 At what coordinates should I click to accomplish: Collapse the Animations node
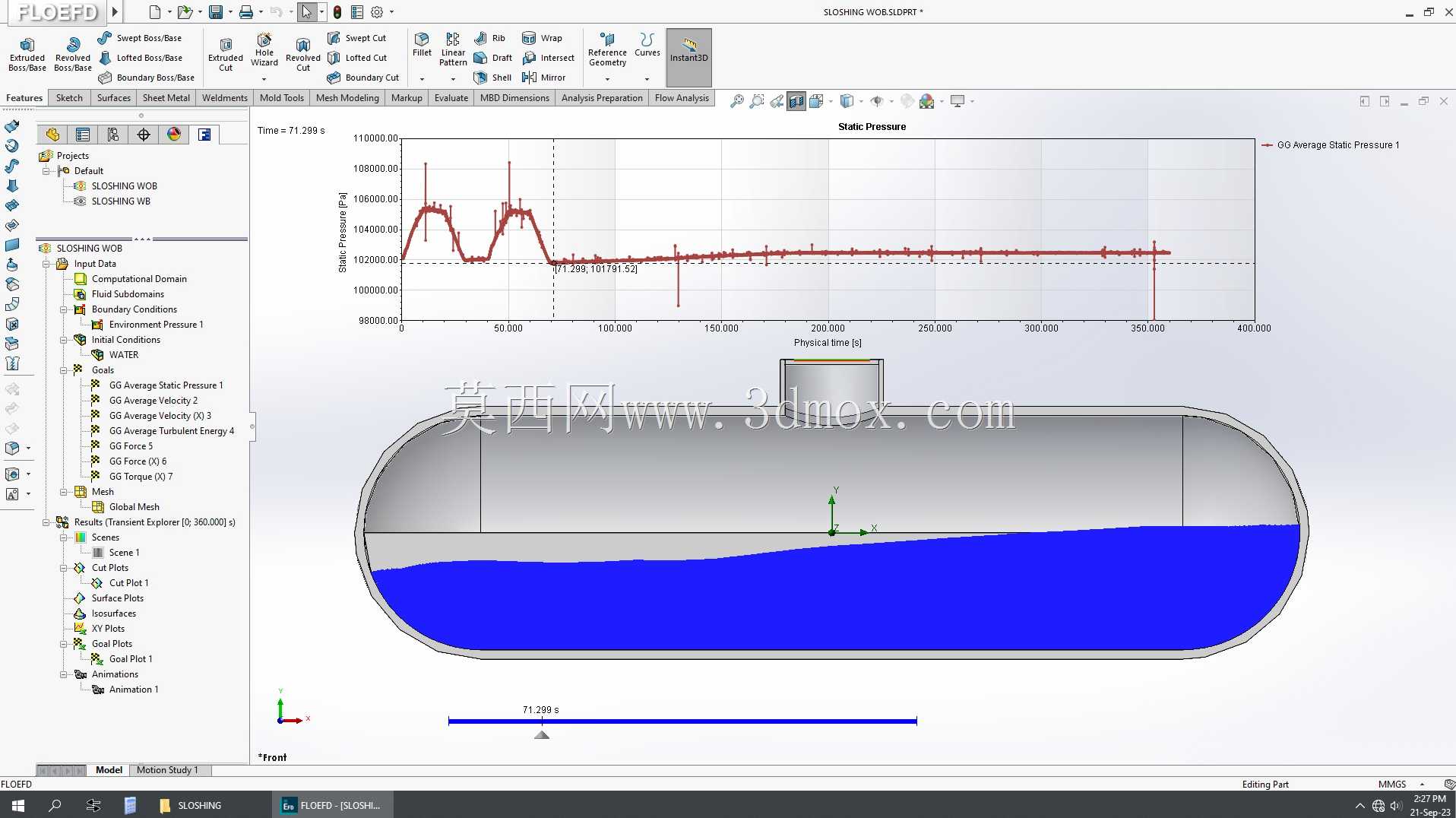coord(64,674)
